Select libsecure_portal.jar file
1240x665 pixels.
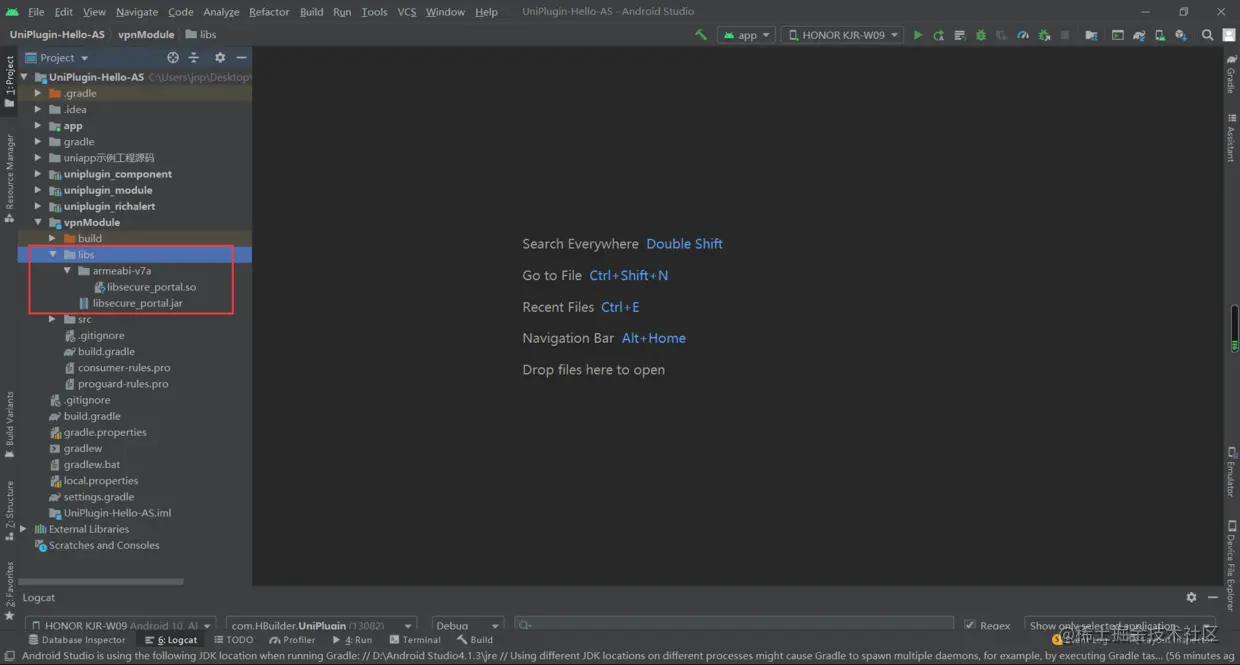tap(137, 303)
